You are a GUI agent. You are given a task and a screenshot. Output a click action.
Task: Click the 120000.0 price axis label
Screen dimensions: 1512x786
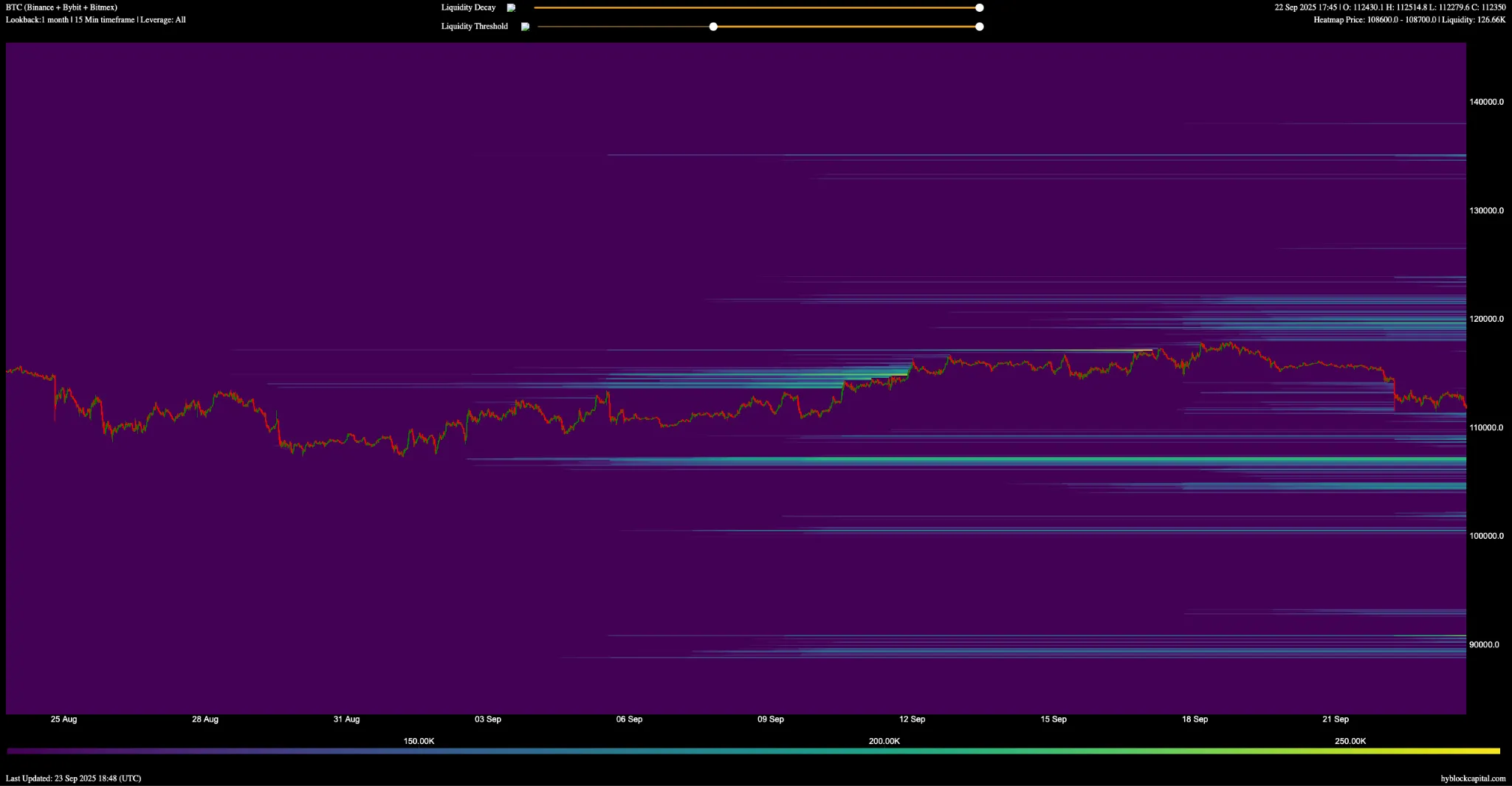click(x=1485, y=319)
